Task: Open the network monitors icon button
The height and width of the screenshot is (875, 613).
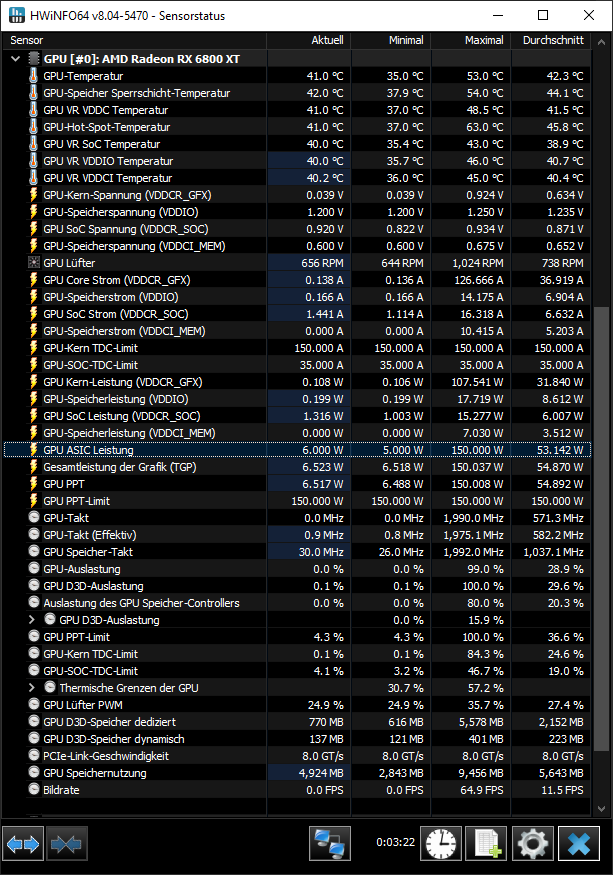Action: 330,844
